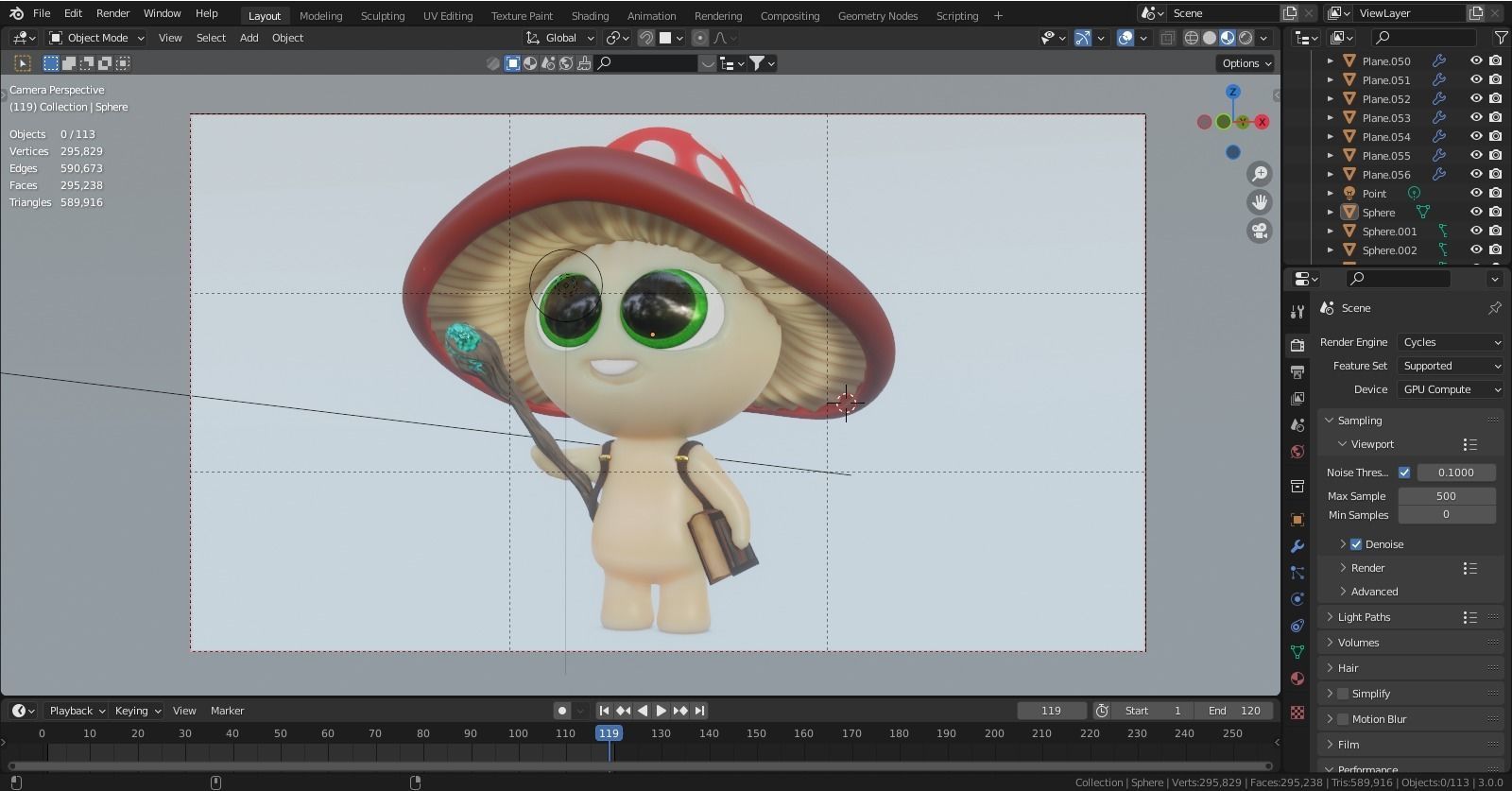Open the Render menu
This screenshot has width=1512, height=791.
tap(112, 13)
